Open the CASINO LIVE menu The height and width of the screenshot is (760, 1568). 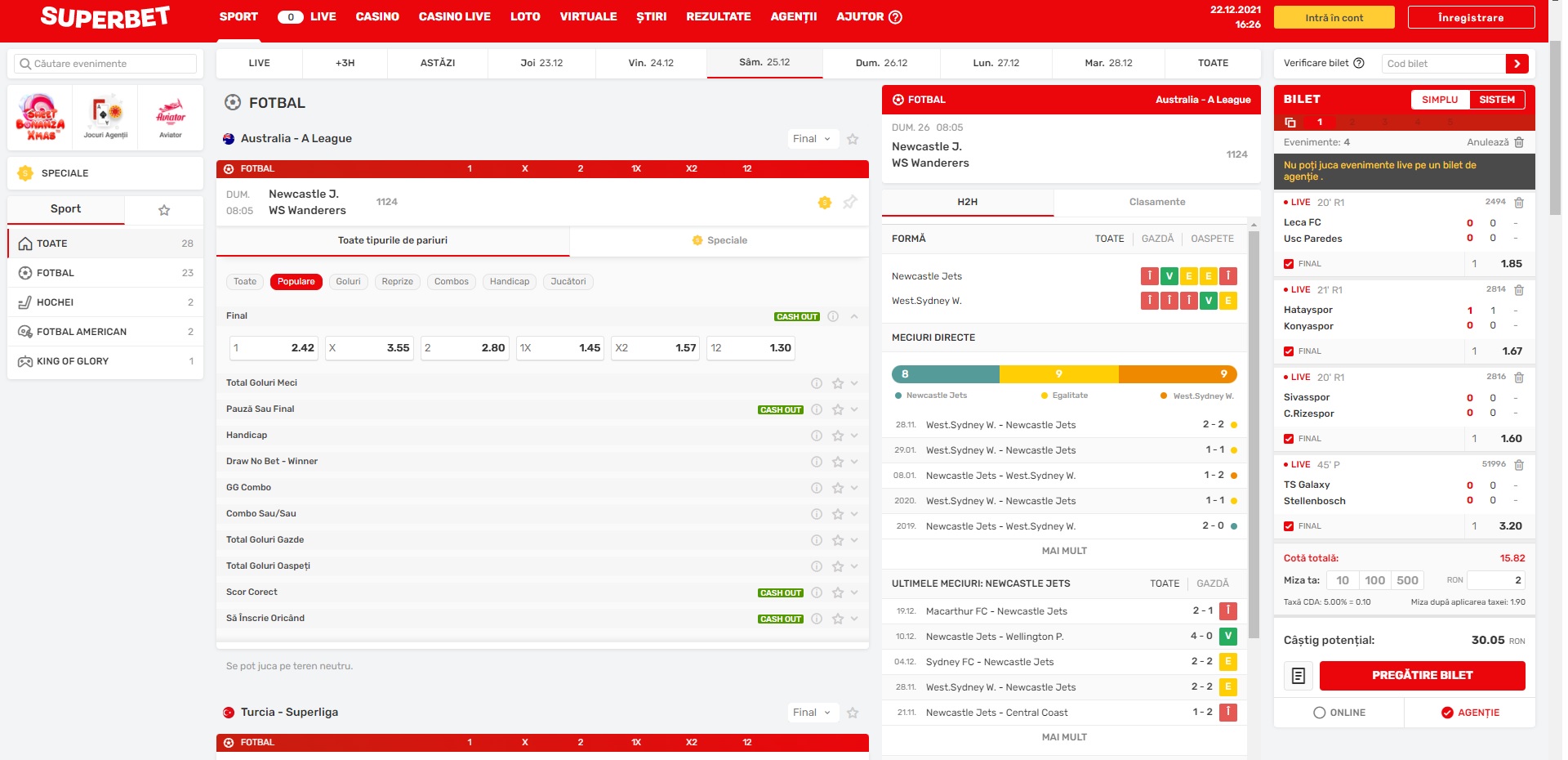(454, 17)
